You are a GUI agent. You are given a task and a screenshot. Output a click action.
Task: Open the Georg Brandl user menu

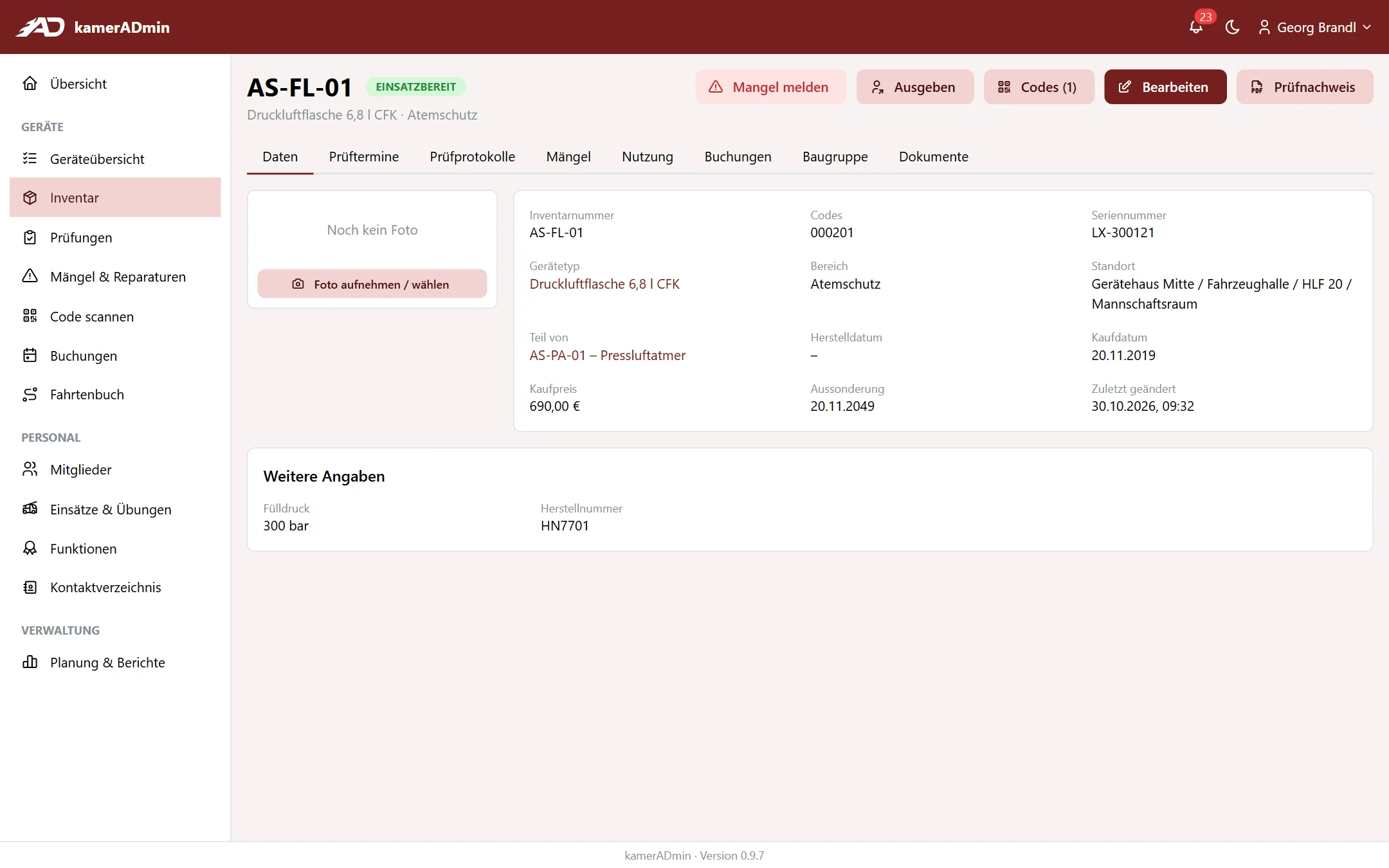click(x=1315, y=27)
